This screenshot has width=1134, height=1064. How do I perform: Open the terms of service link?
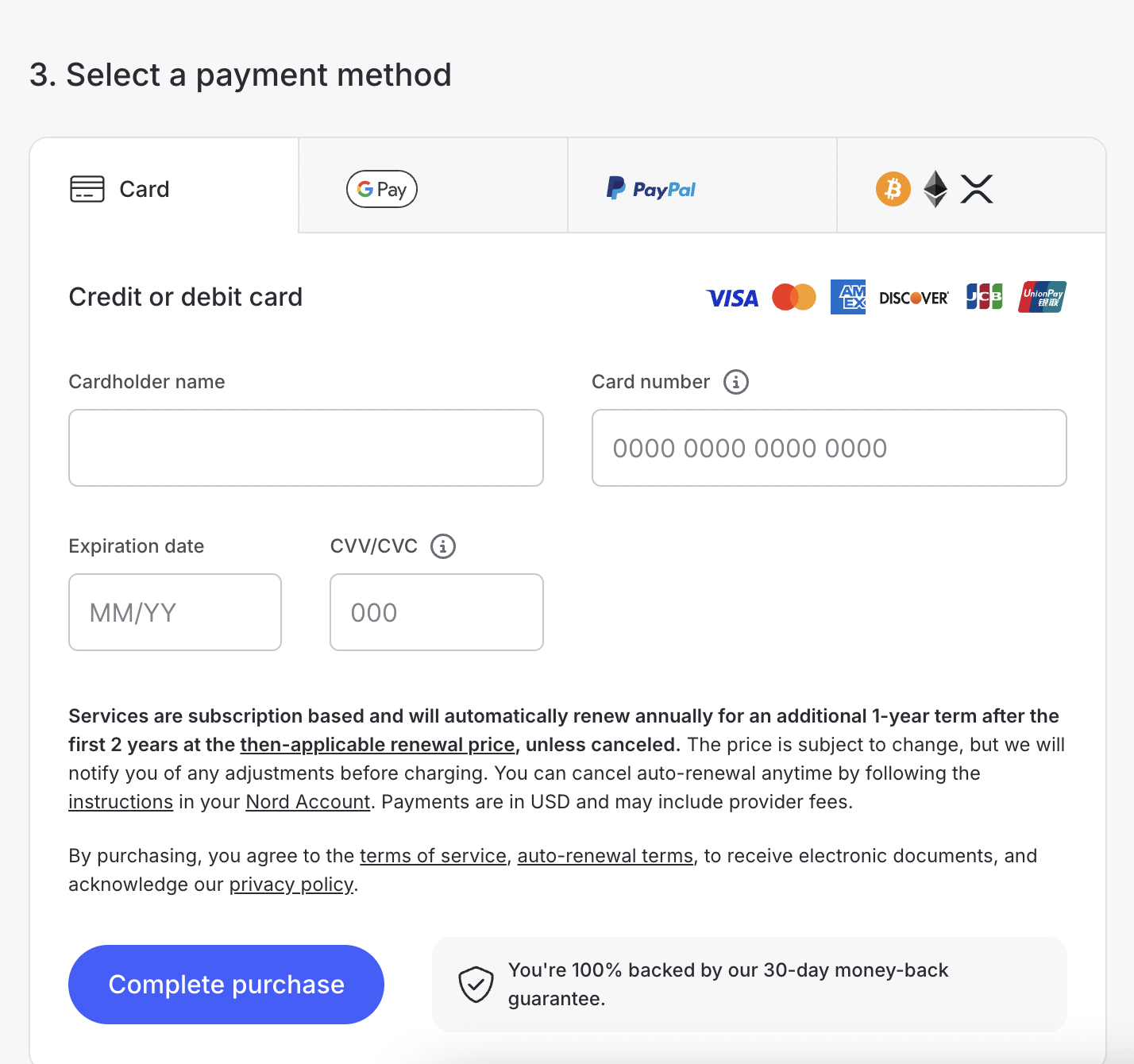click(x=433, y=856)
